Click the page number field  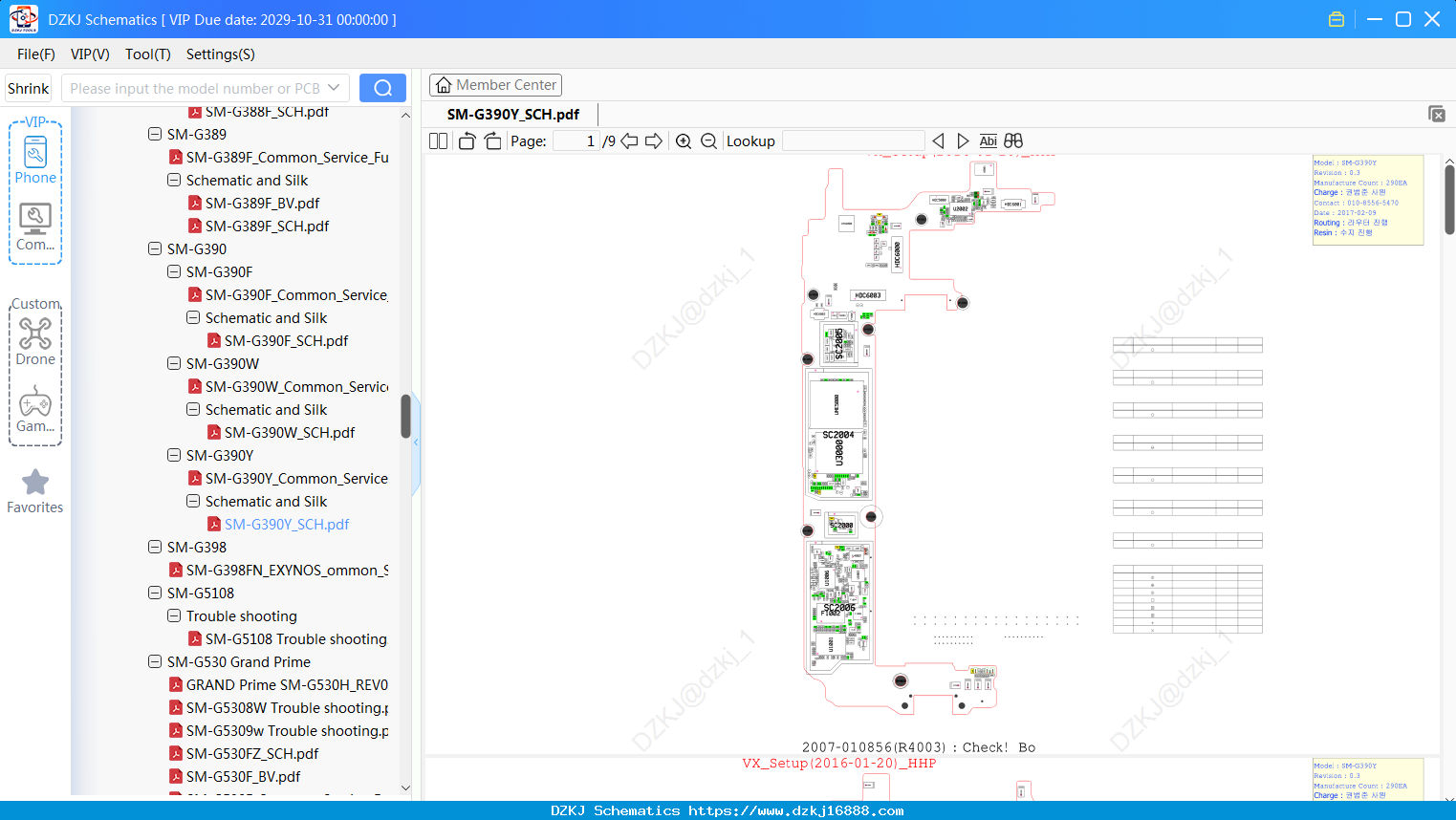click(x=576, y=140)
